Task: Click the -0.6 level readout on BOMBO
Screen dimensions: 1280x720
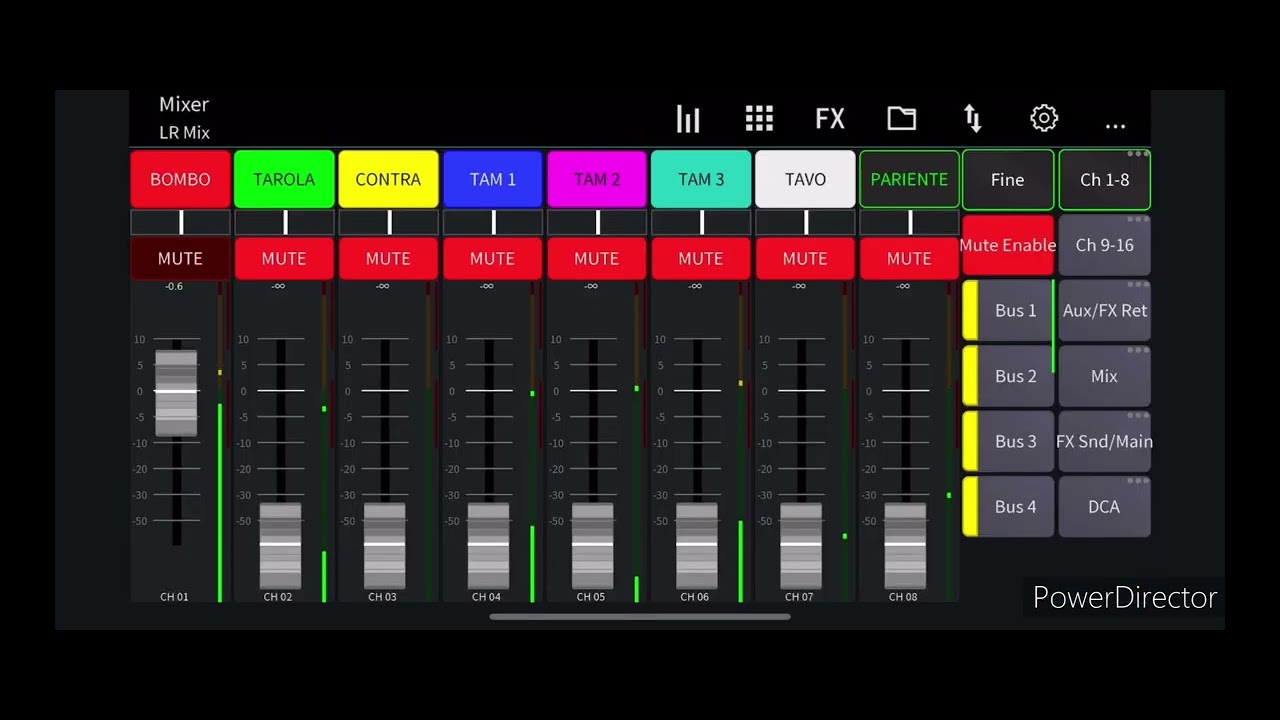Action: pyautogui.click(x=174, y=287)
